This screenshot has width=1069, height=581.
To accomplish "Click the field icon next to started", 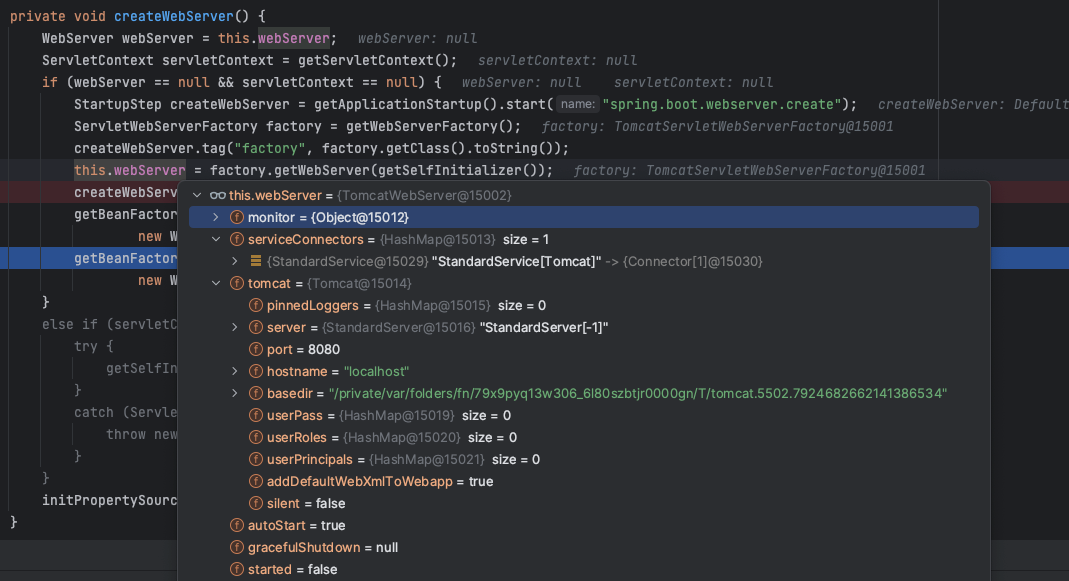I will 237,569.
